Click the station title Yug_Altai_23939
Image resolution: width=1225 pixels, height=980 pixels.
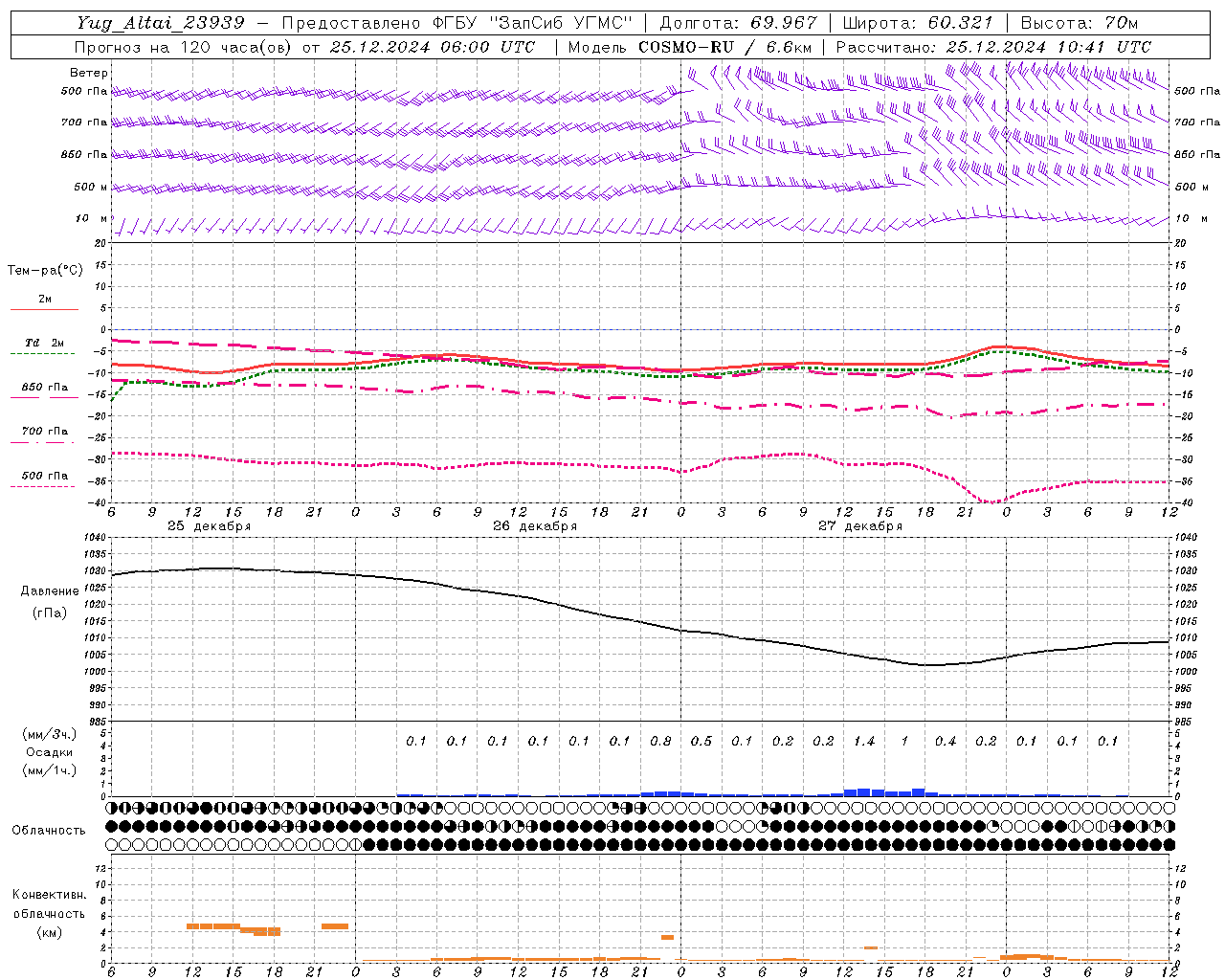point(161,23)
